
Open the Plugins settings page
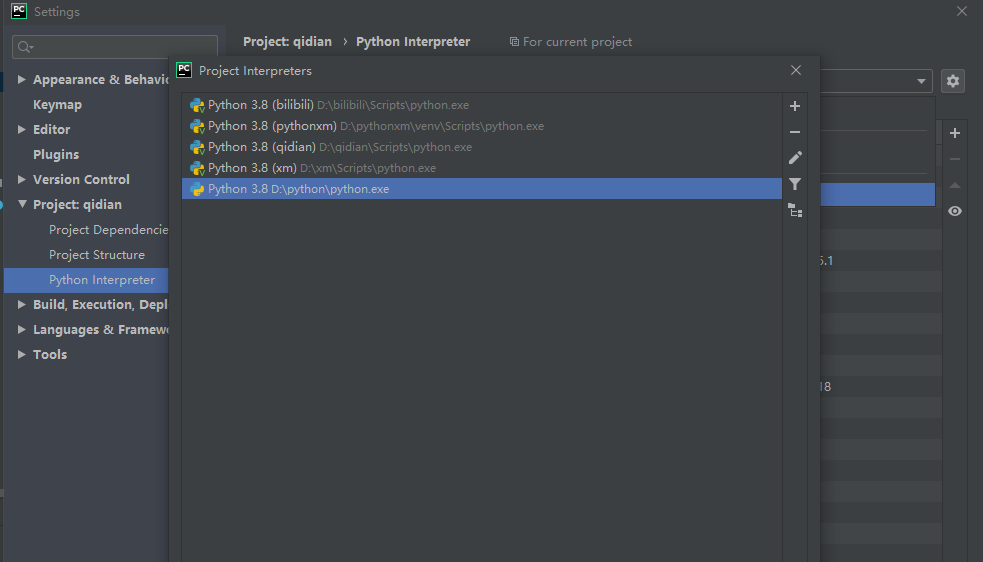click(x=56, y=154)
